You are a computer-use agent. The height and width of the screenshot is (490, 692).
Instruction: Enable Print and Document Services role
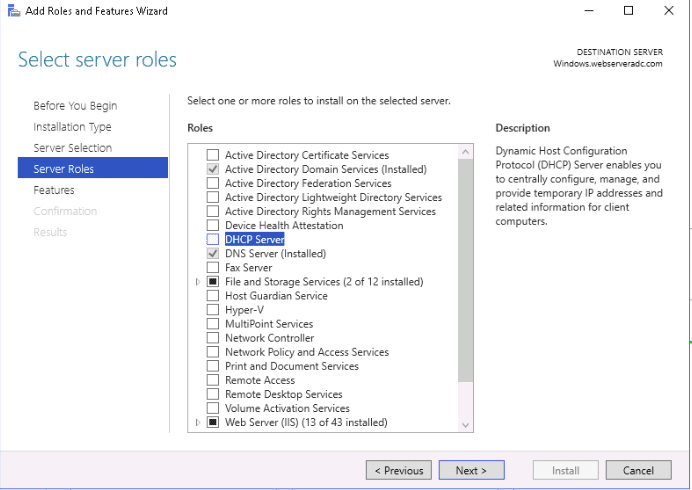[213, 366]
